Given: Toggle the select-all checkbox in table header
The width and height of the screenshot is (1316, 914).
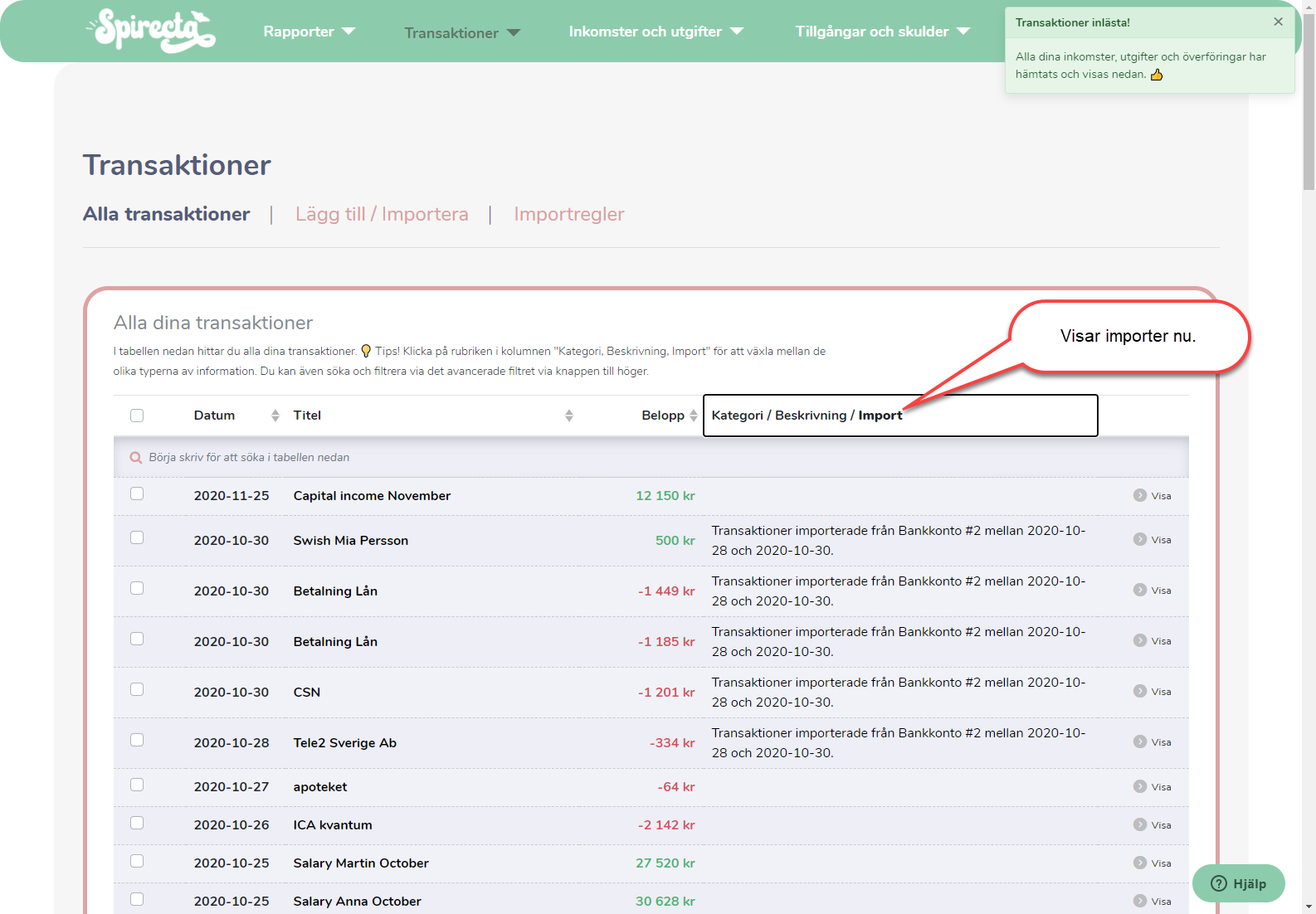Looking at the screenshot, I should coord(137,416).
